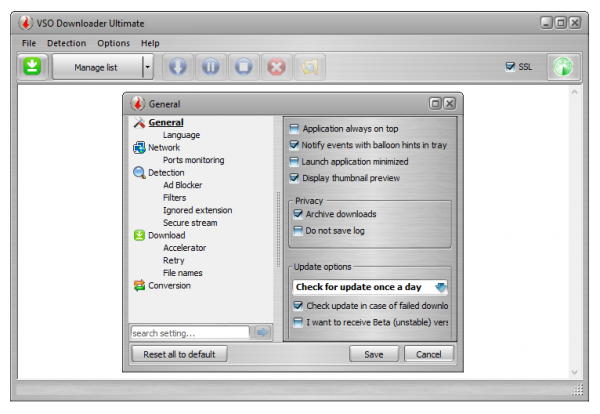Open the Help menu
This screenshot has width=600, height=414.
click(150, 43)
